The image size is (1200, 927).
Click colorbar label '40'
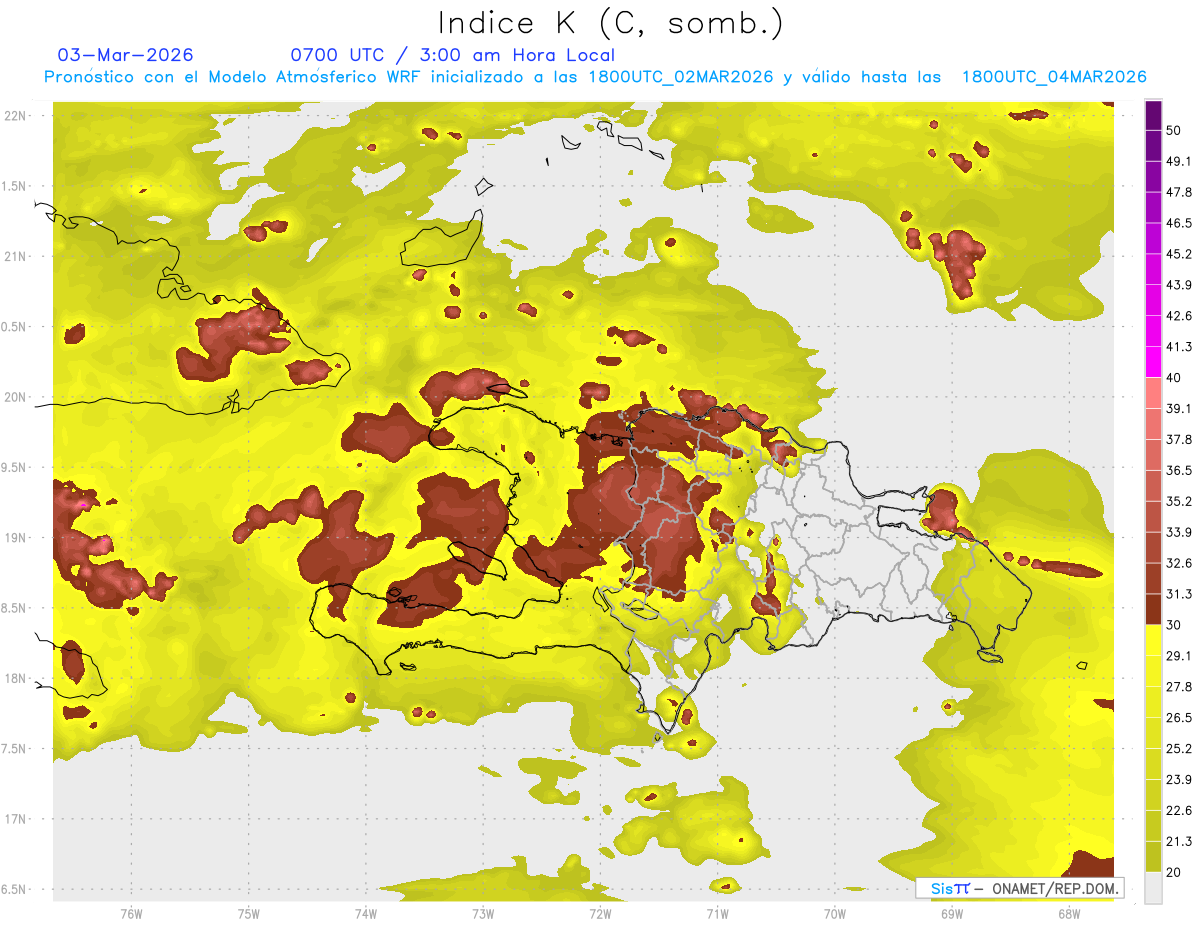1174,378
